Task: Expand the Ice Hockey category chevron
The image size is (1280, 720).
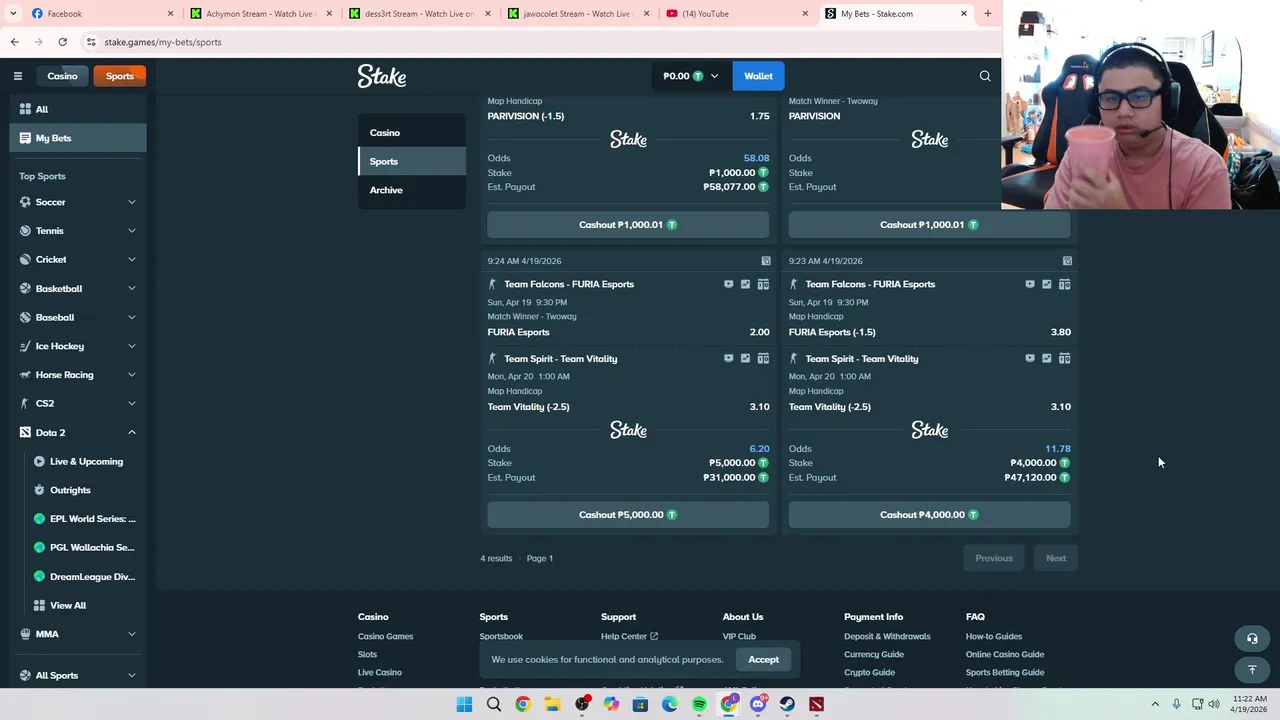Action: [131, 346]
